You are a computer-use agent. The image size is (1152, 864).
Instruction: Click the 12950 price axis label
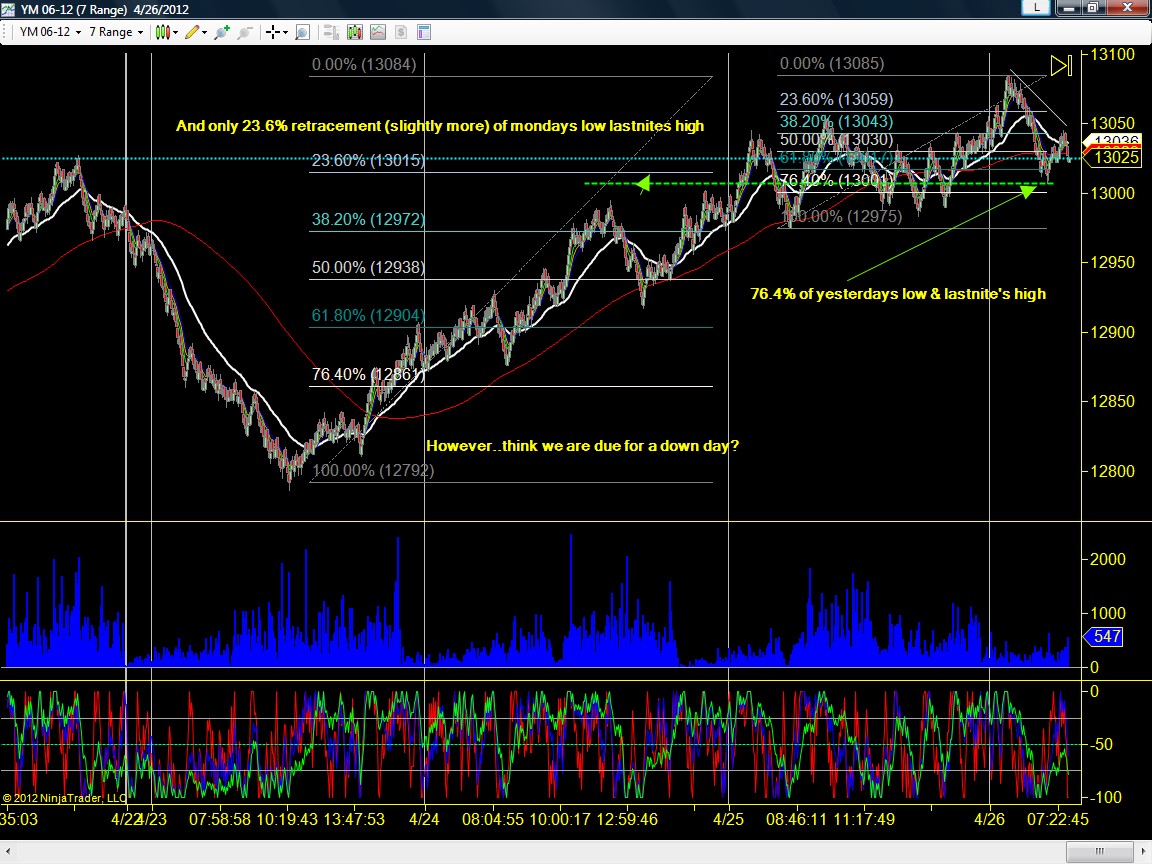pos(1112,262)
